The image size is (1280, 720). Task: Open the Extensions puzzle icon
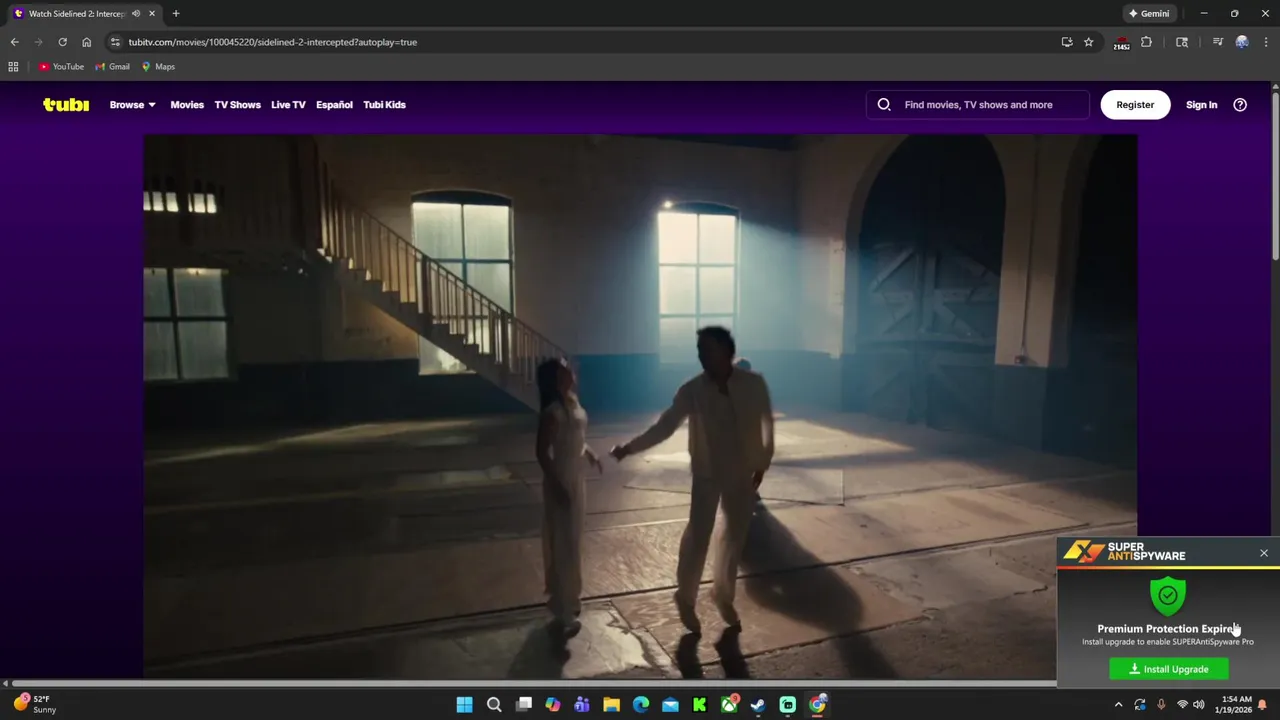point(1147,42)
